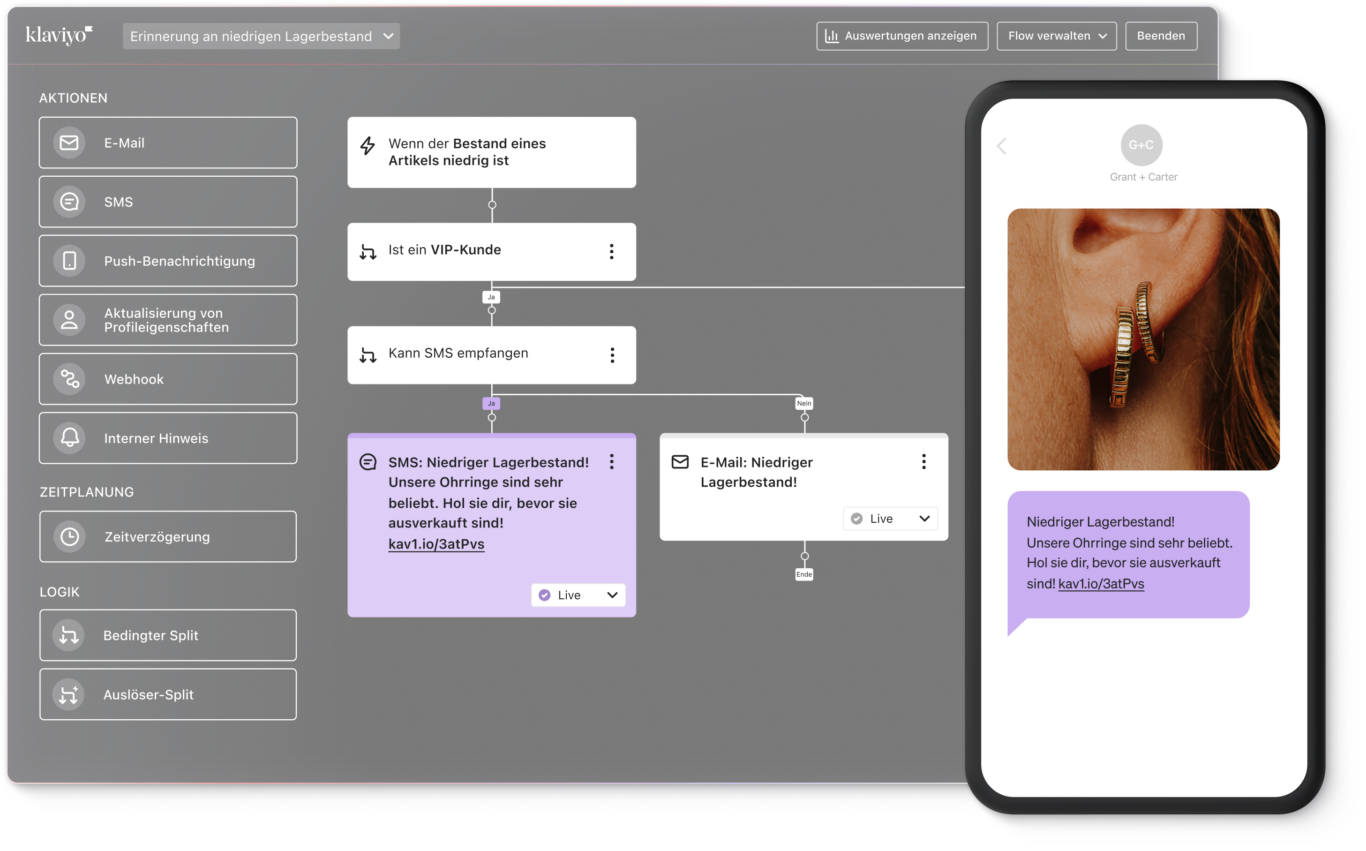Click the "Grant + Carter" sender name

tap(1143, 177)
